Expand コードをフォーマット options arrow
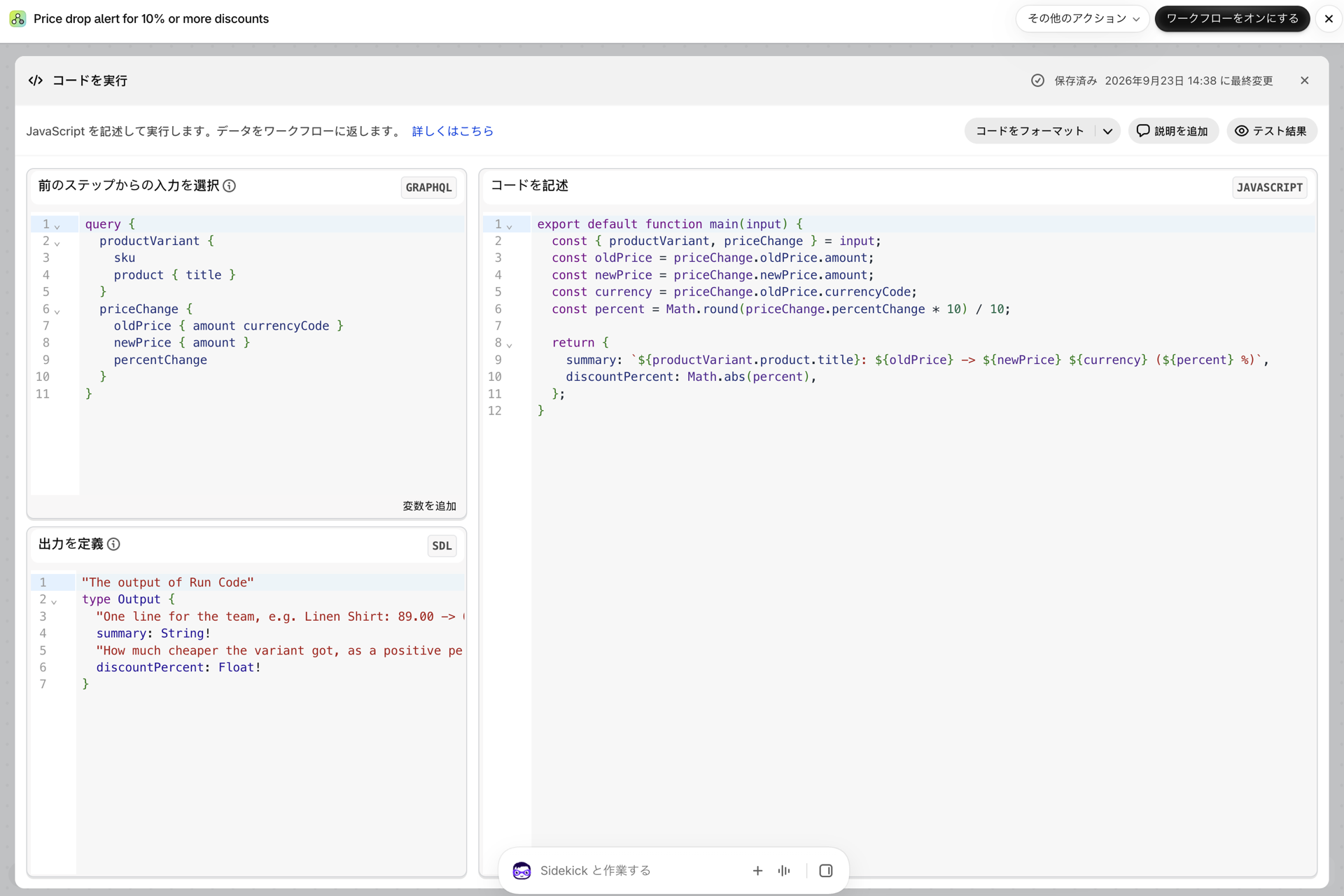1344x896 pixels. 1107,131
